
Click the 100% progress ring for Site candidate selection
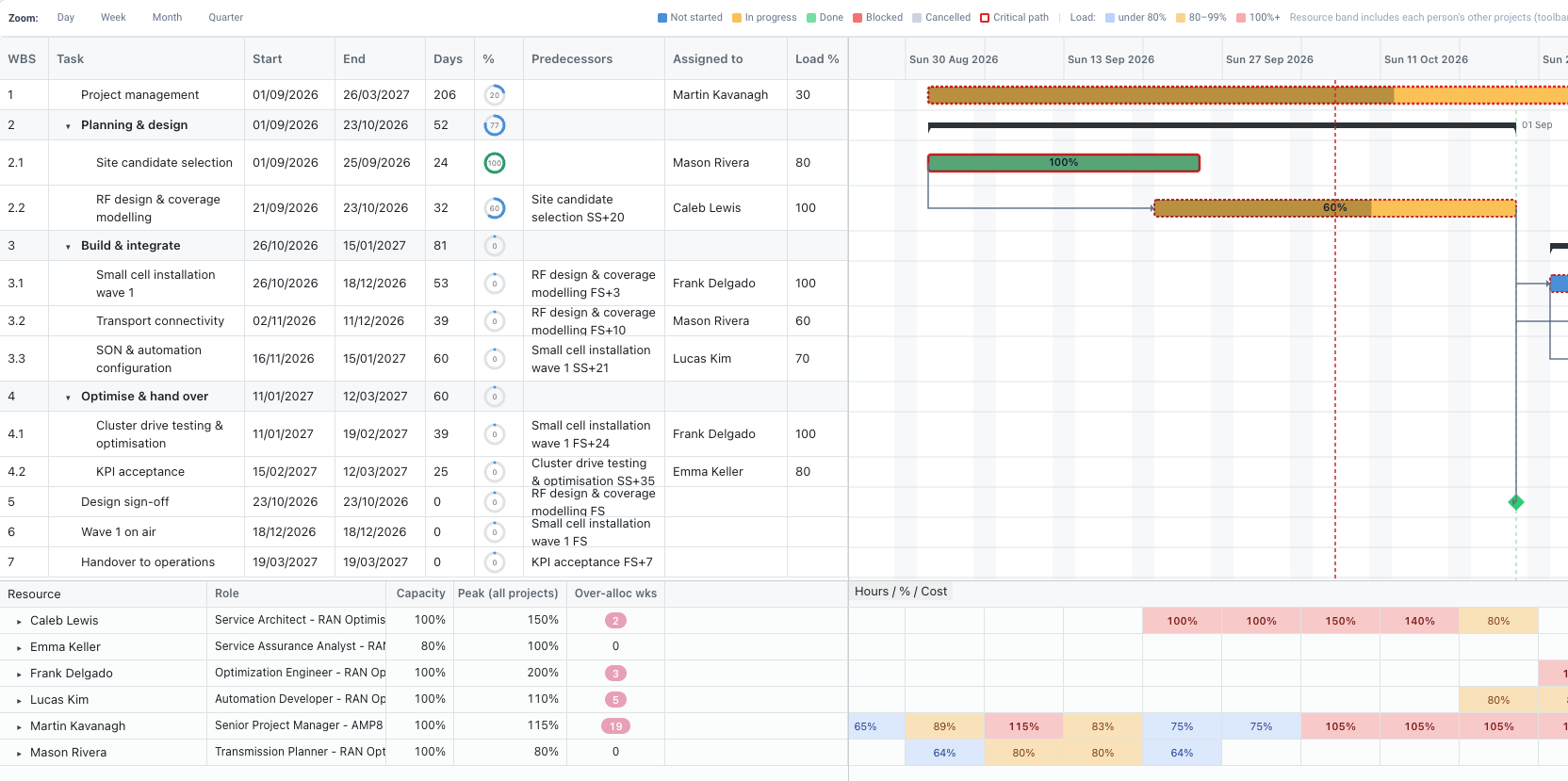495,163
